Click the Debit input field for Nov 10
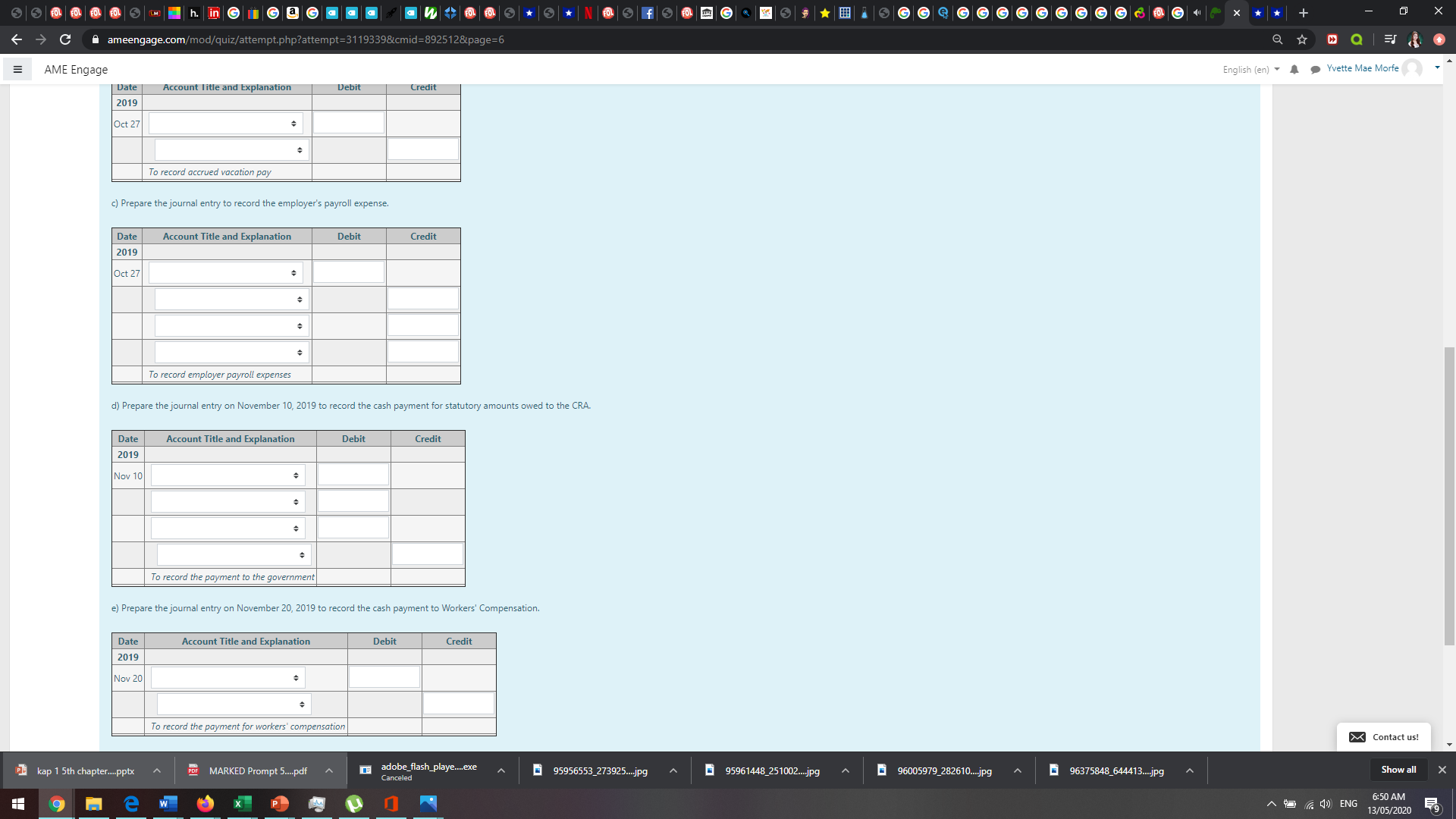Viewport: 1456px width, 819px height. click(353, 474)
